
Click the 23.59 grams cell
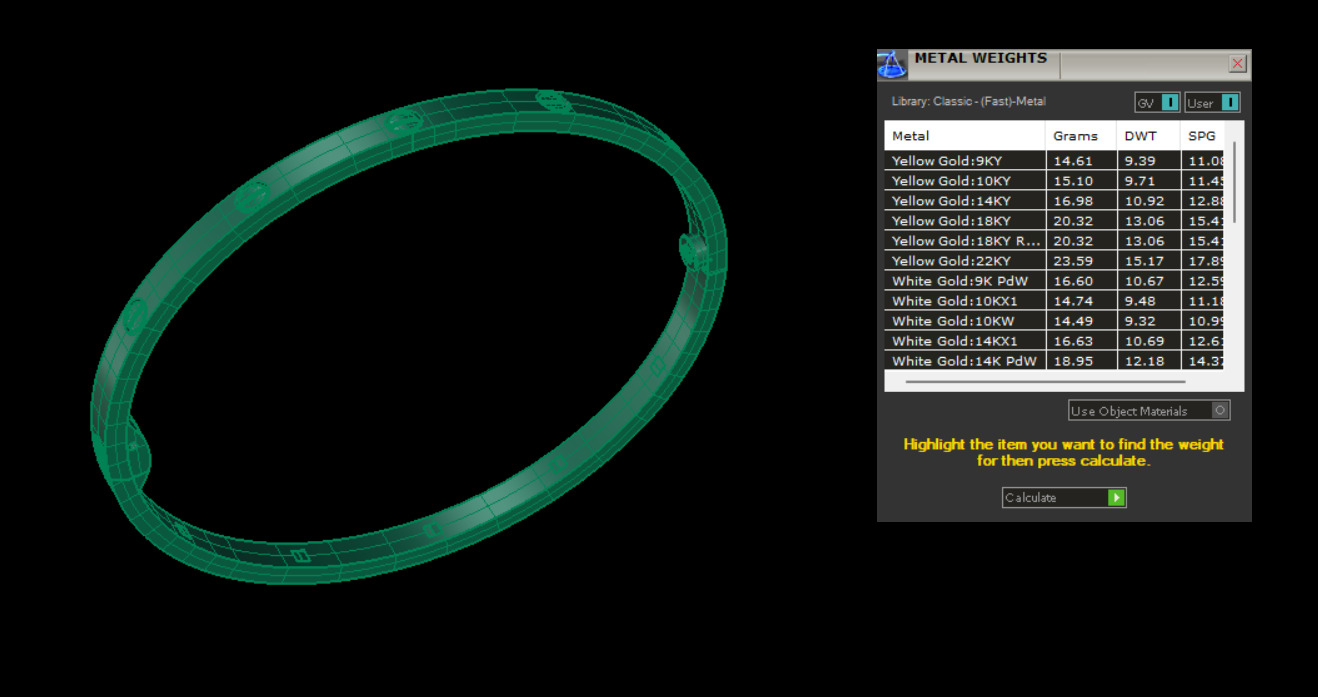point(1081,261)
